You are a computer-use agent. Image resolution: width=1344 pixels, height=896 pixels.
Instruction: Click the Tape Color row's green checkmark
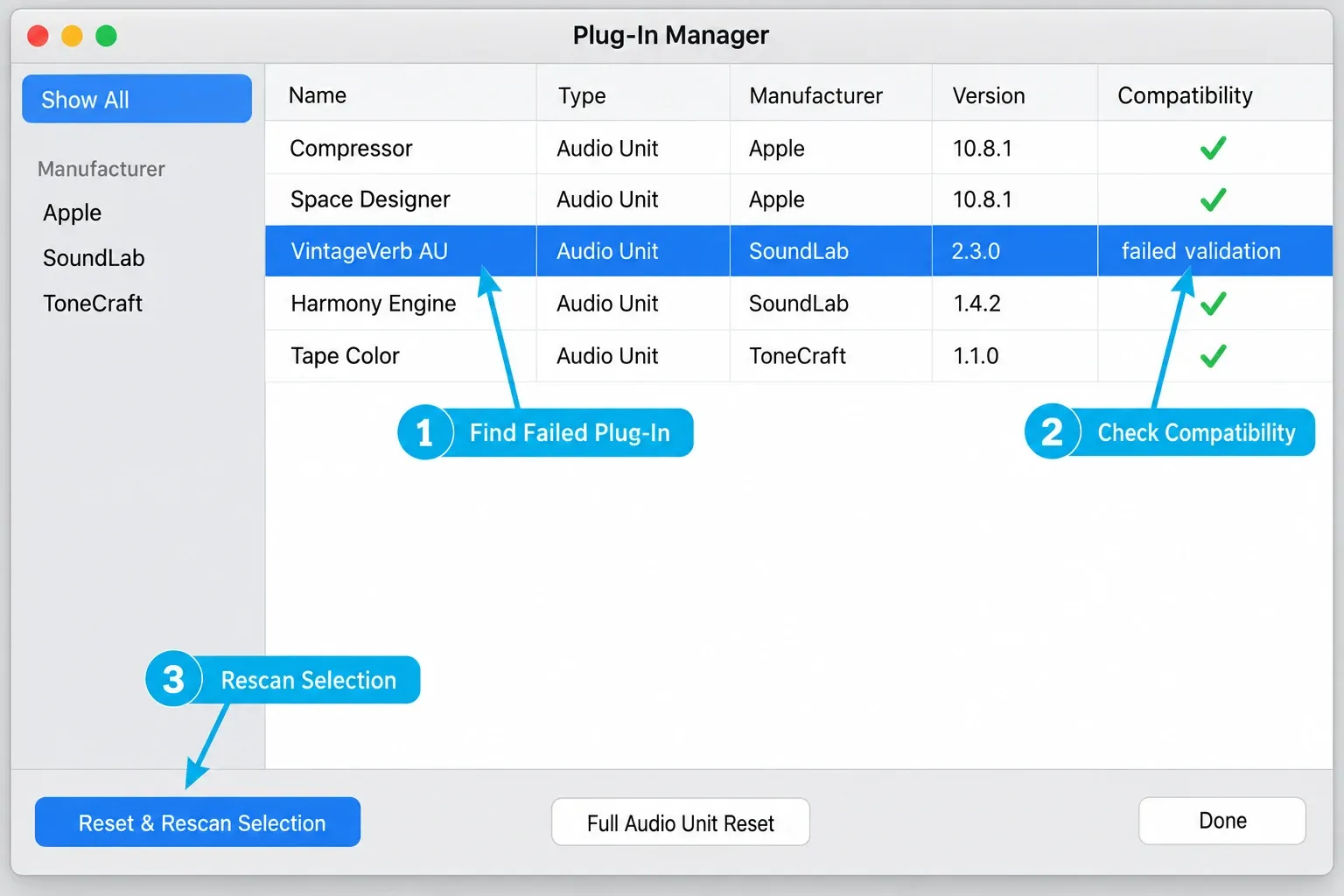click(1213, 356)
